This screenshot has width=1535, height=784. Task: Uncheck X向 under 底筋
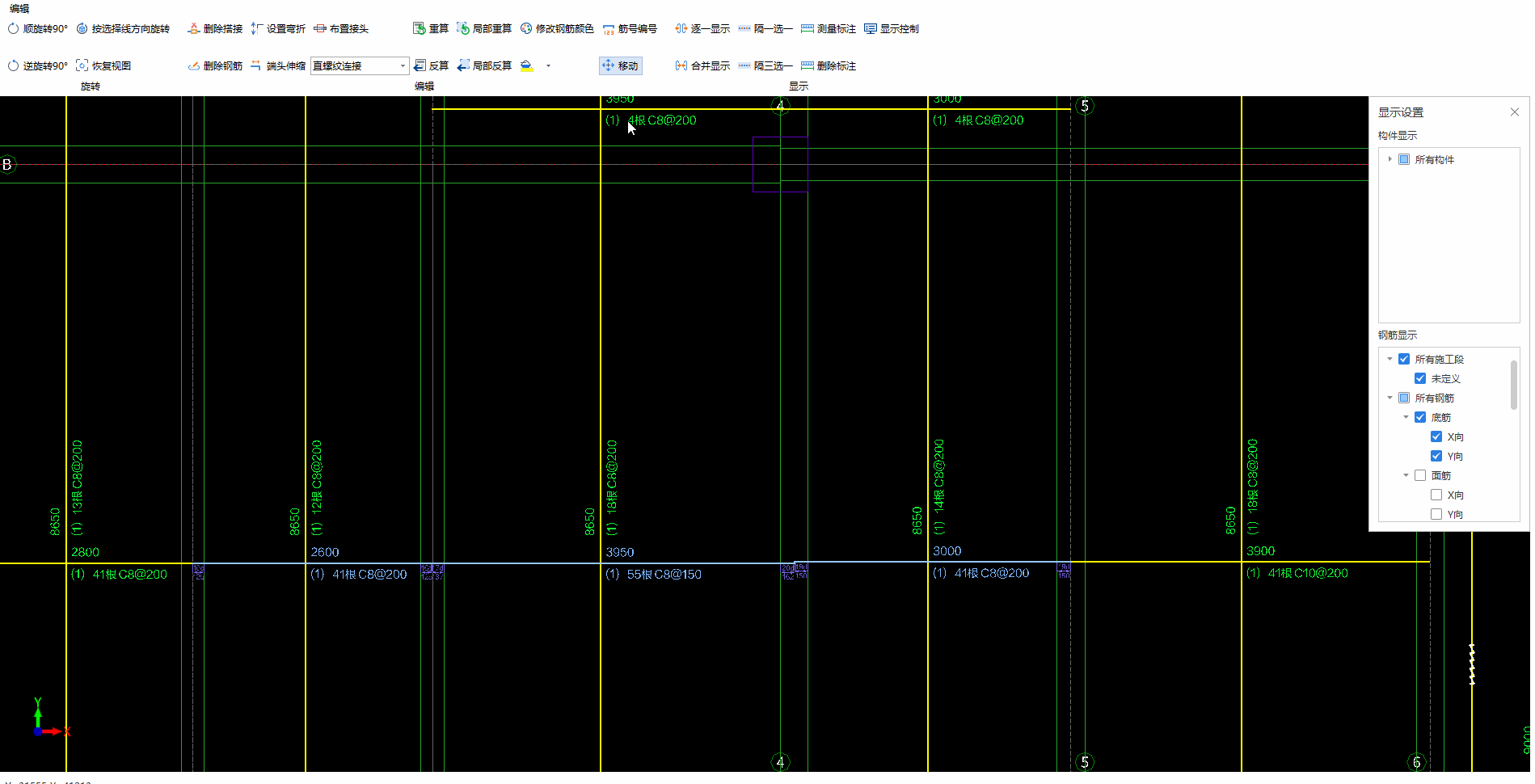coord(1436,437)
